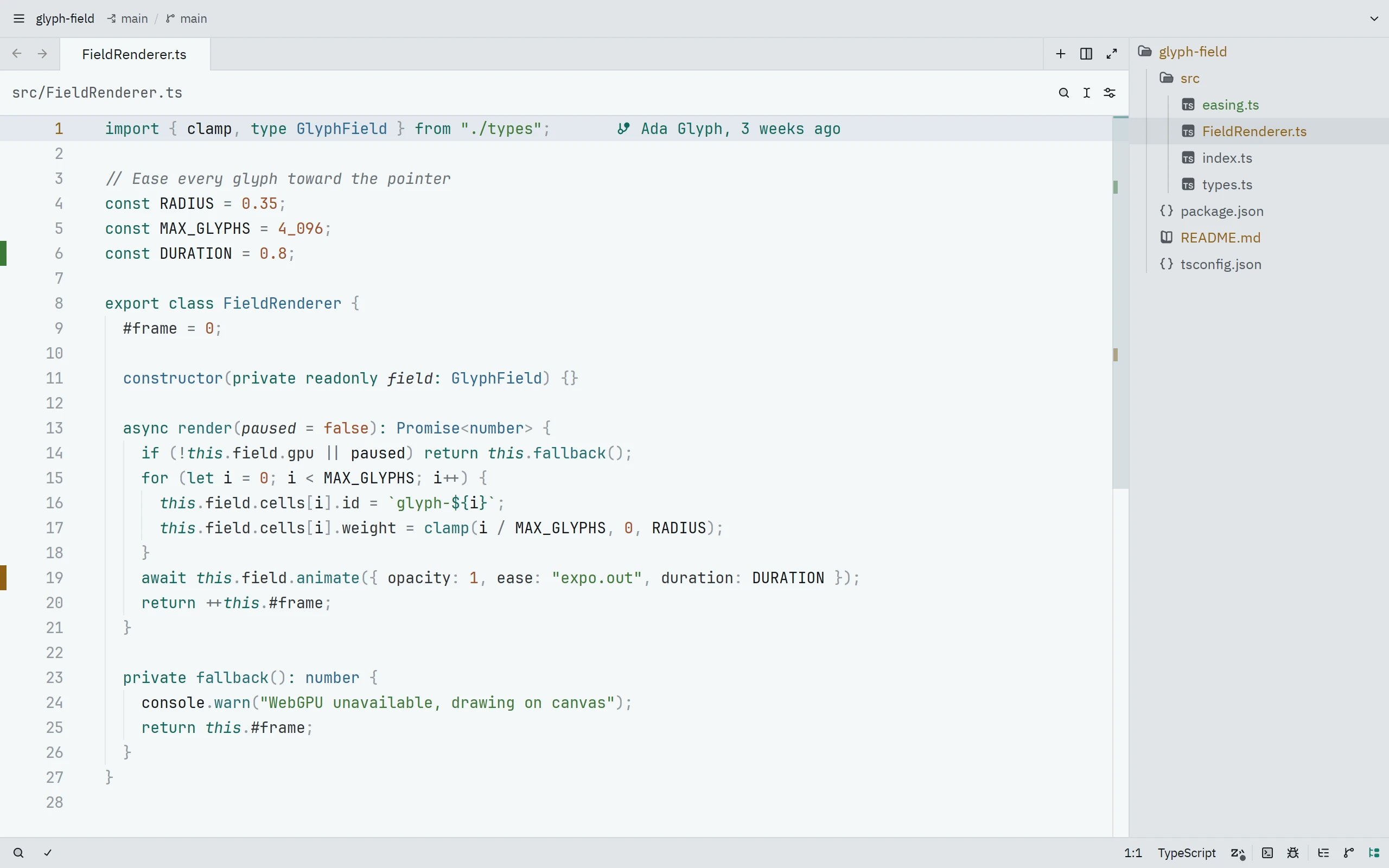Open the hamburger application menu
This screenshot has height=868, width=1389.
tap(19, 18)
